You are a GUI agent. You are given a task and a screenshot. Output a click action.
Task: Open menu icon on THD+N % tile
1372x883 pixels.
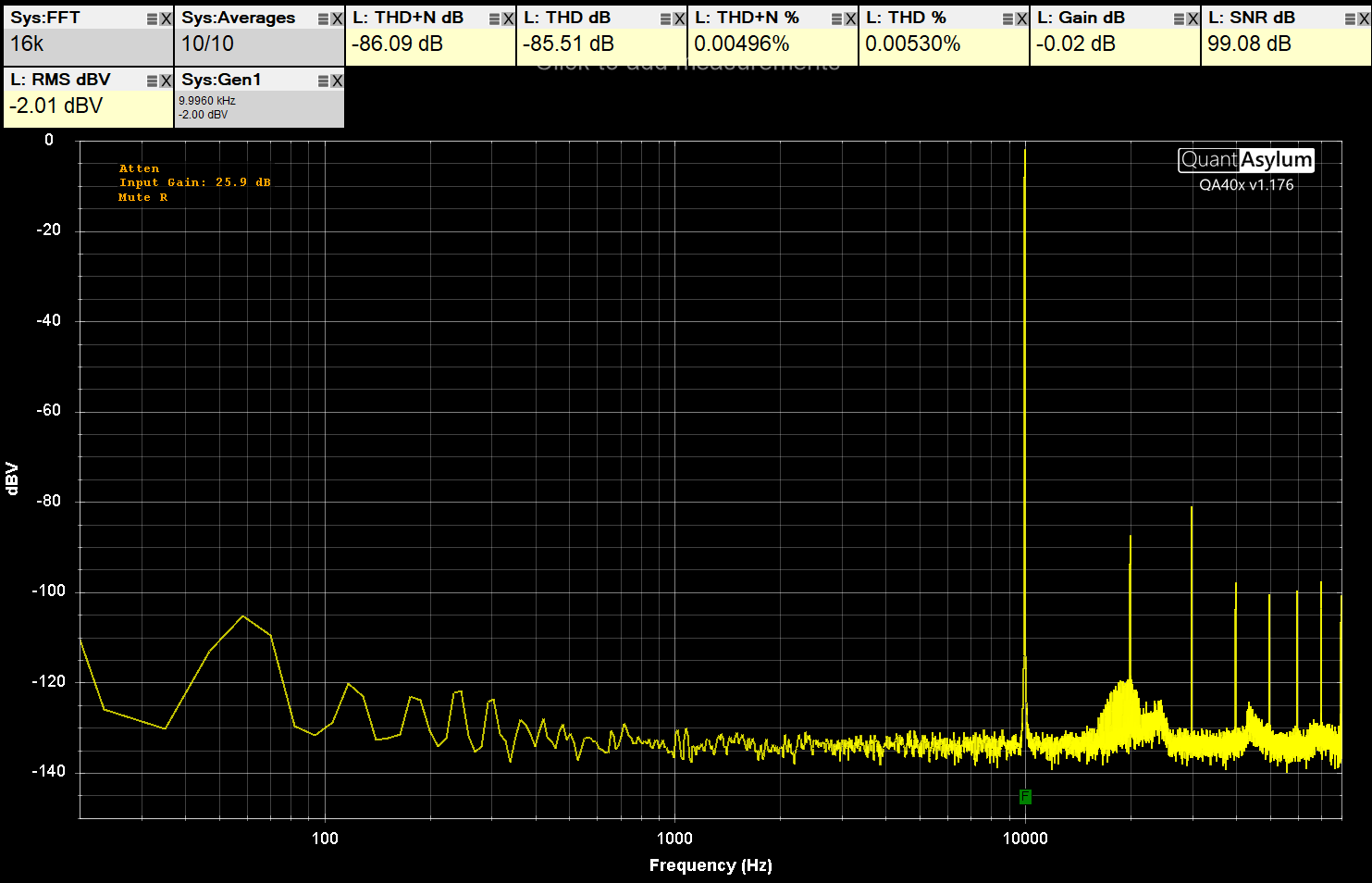837,19
